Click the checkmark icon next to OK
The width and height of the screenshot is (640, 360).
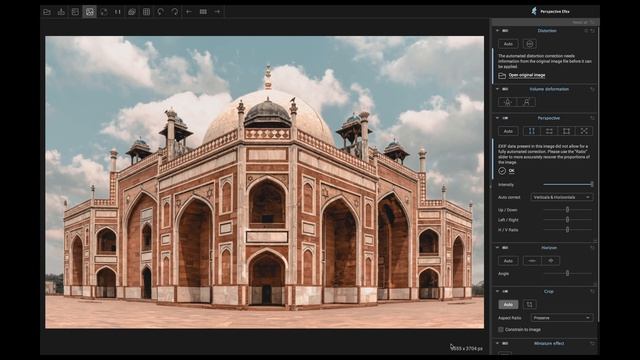[x=502, y=171]
